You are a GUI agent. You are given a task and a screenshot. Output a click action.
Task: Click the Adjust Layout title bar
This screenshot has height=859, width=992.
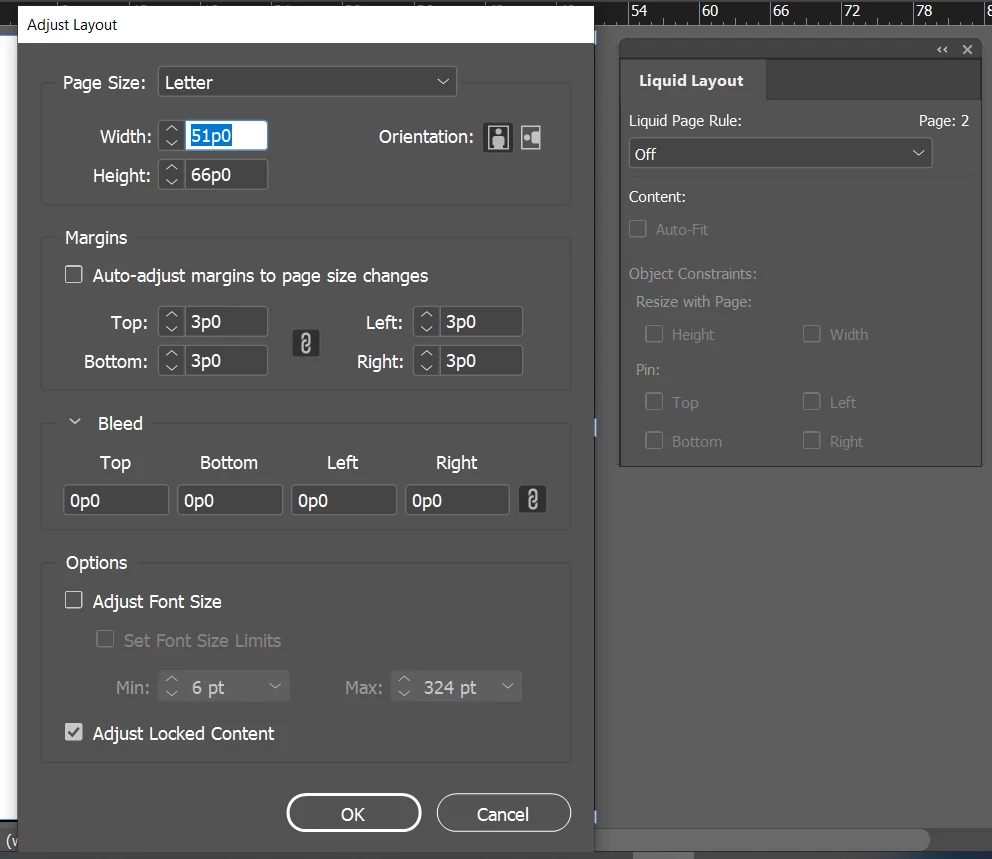pos(306,25)
